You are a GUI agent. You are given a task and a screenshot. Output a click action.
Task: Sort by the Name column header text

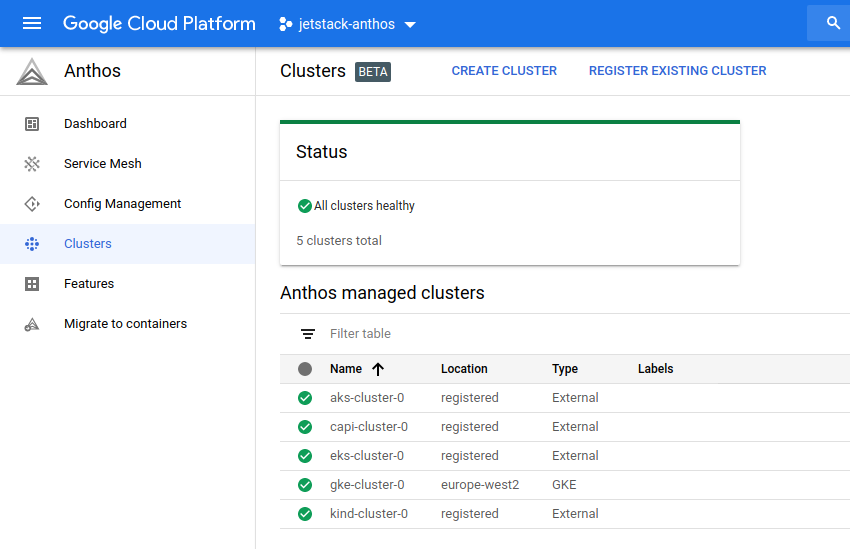(x=346, y=369)
